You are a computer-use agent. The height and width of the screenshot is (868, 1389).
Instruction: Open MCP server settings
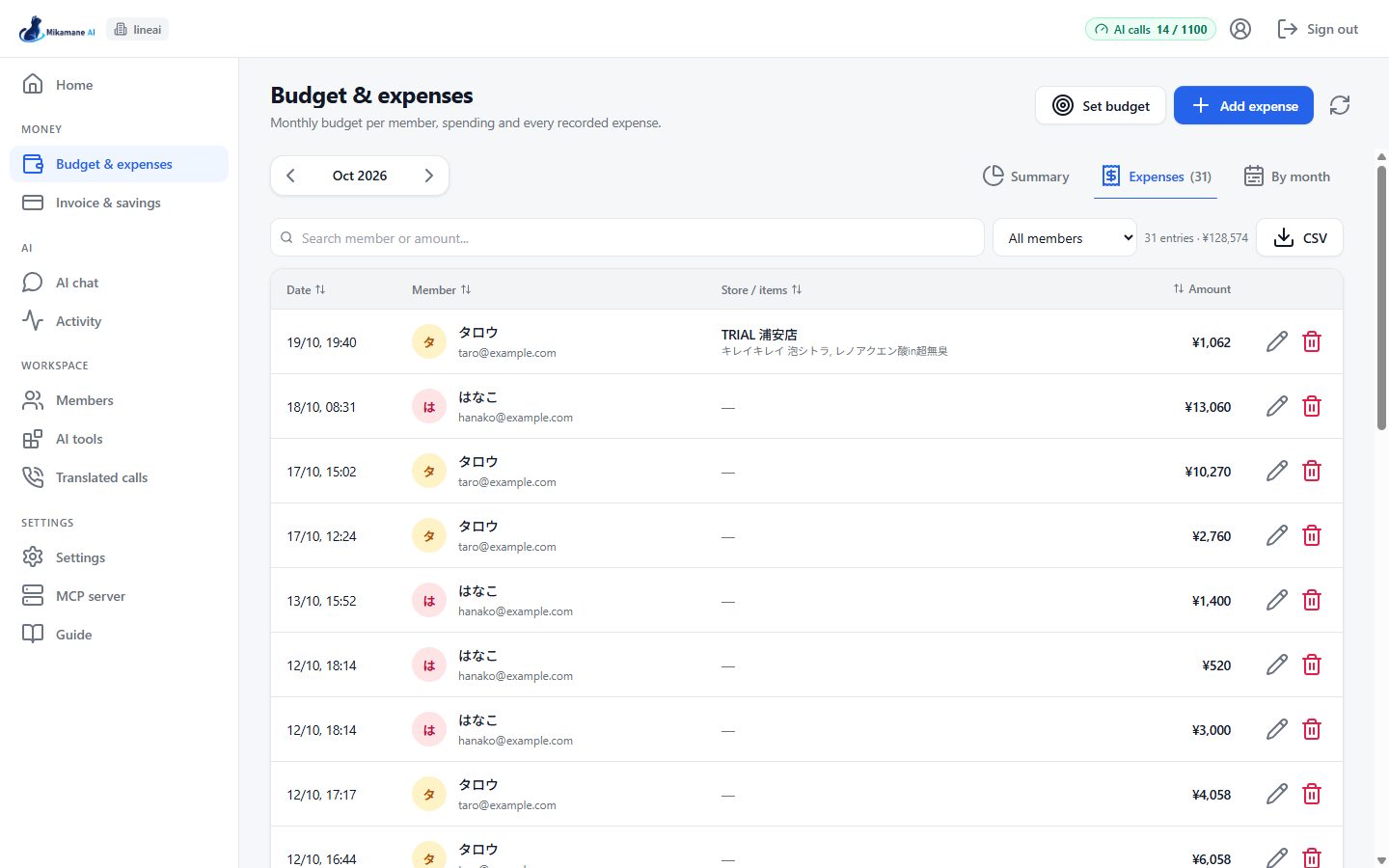119,596
